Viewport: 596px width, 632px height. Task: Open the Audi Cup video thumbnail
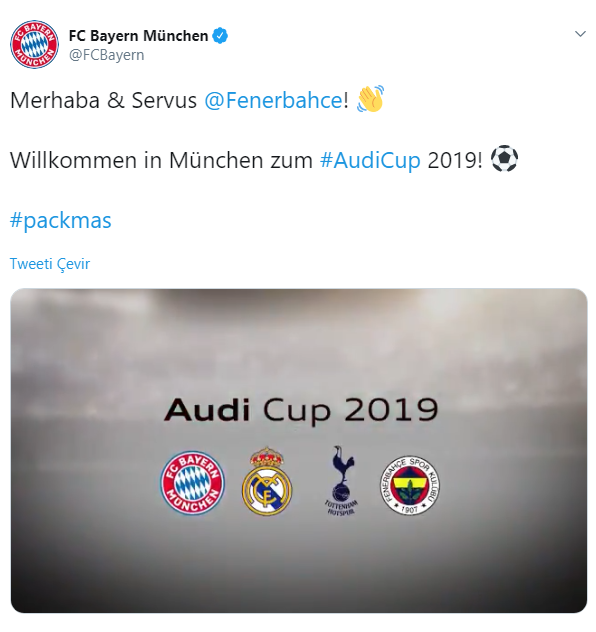click(299, 451)
